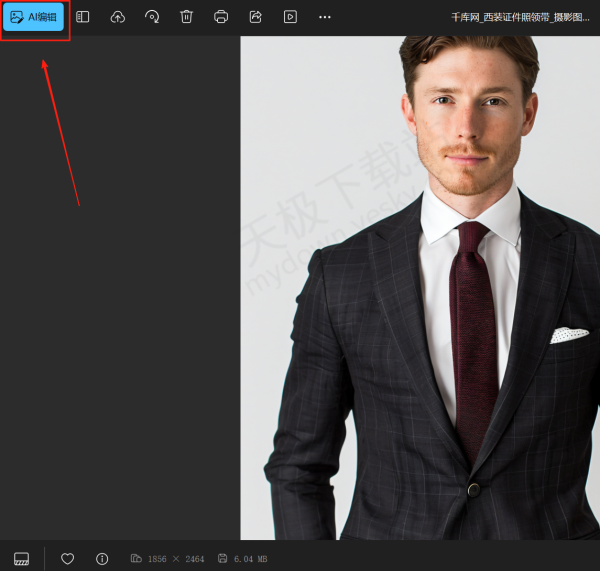Click the 6.04 MB file size label
Image resolution: width=600 pixels, height=571 pixels.
[x=250, y=559]
